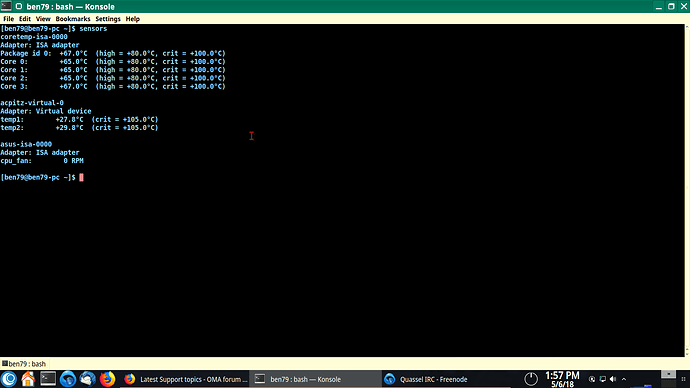Open the Settings menu
The image size is (690, 388).
108,19
